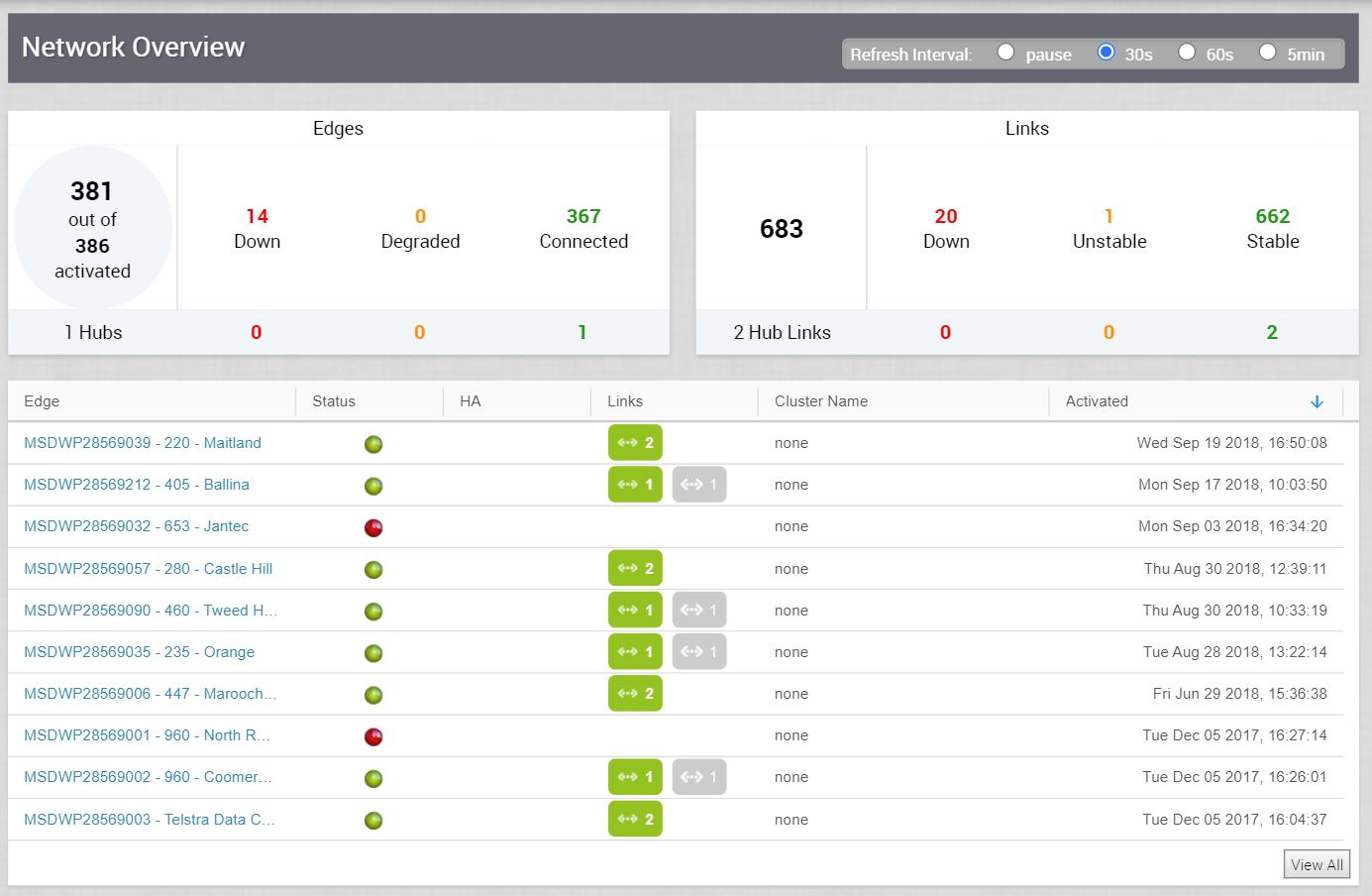Select pause refresh interval
Viewport: 1372px width, 896px height.
1005,53
